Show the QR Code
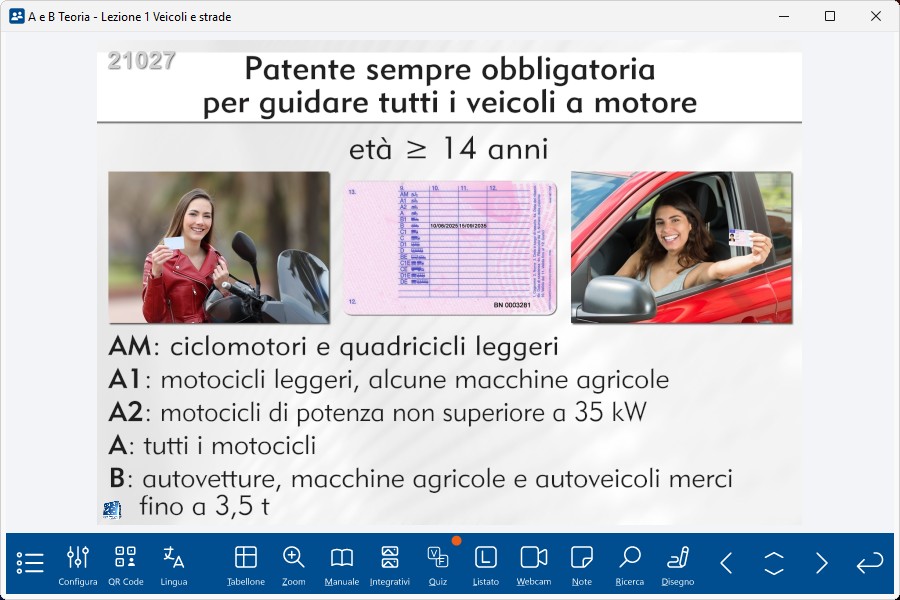 click(126, 564)
